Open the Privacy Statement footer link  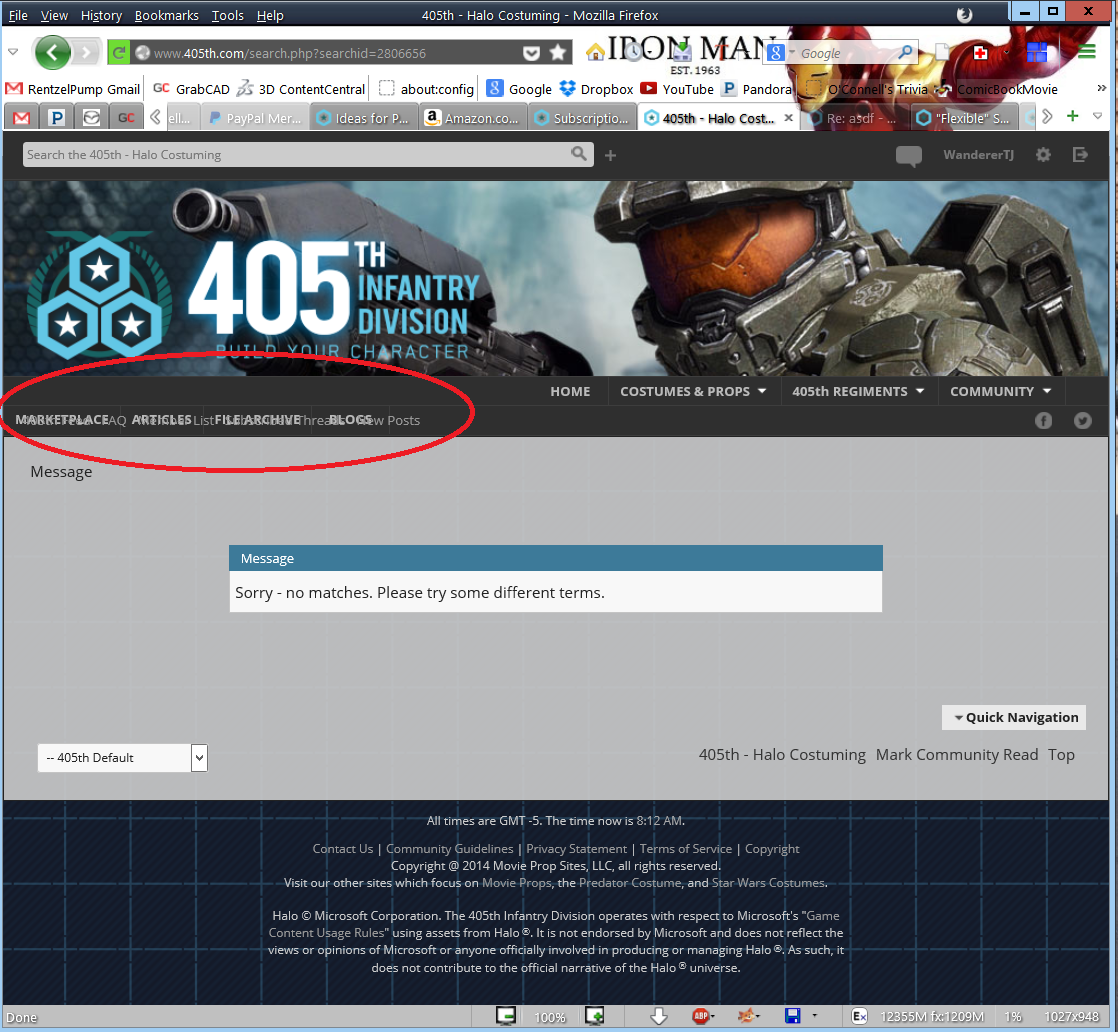576,849
